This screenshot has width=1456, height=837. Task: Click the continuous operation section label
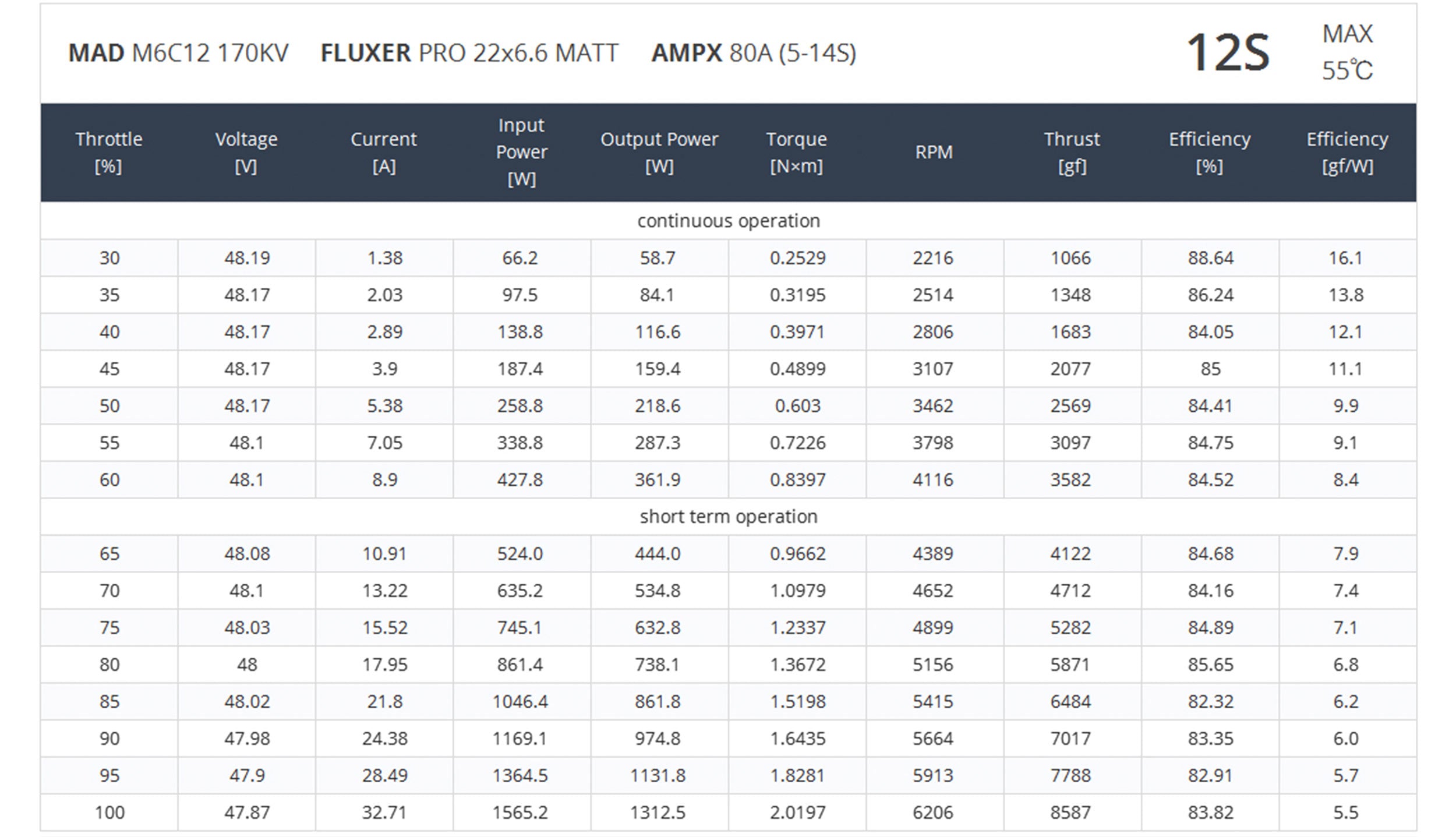(x=728, y=221)
